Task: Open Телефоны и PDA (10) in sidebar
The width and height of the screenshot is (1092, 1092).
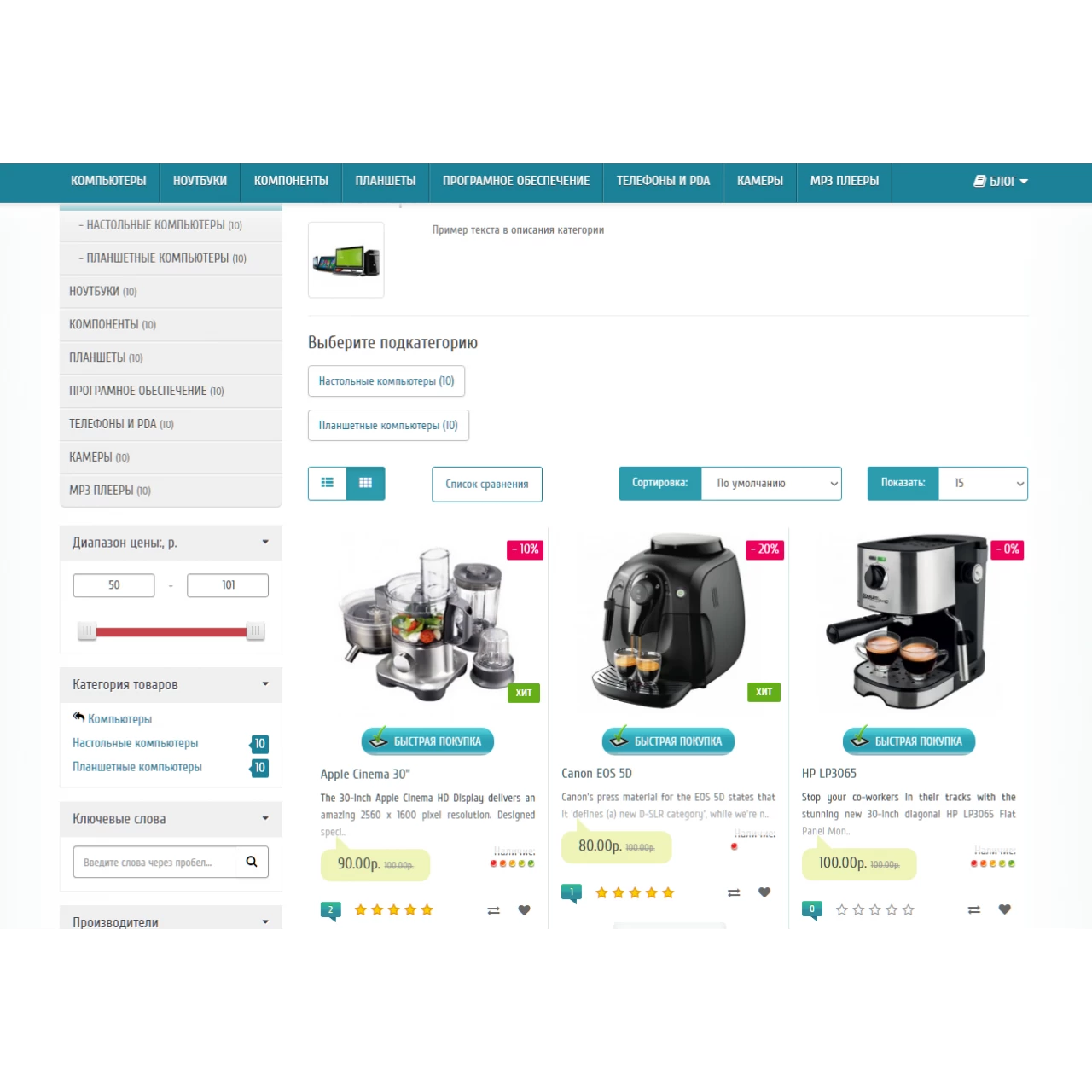Action: [171, 425]
